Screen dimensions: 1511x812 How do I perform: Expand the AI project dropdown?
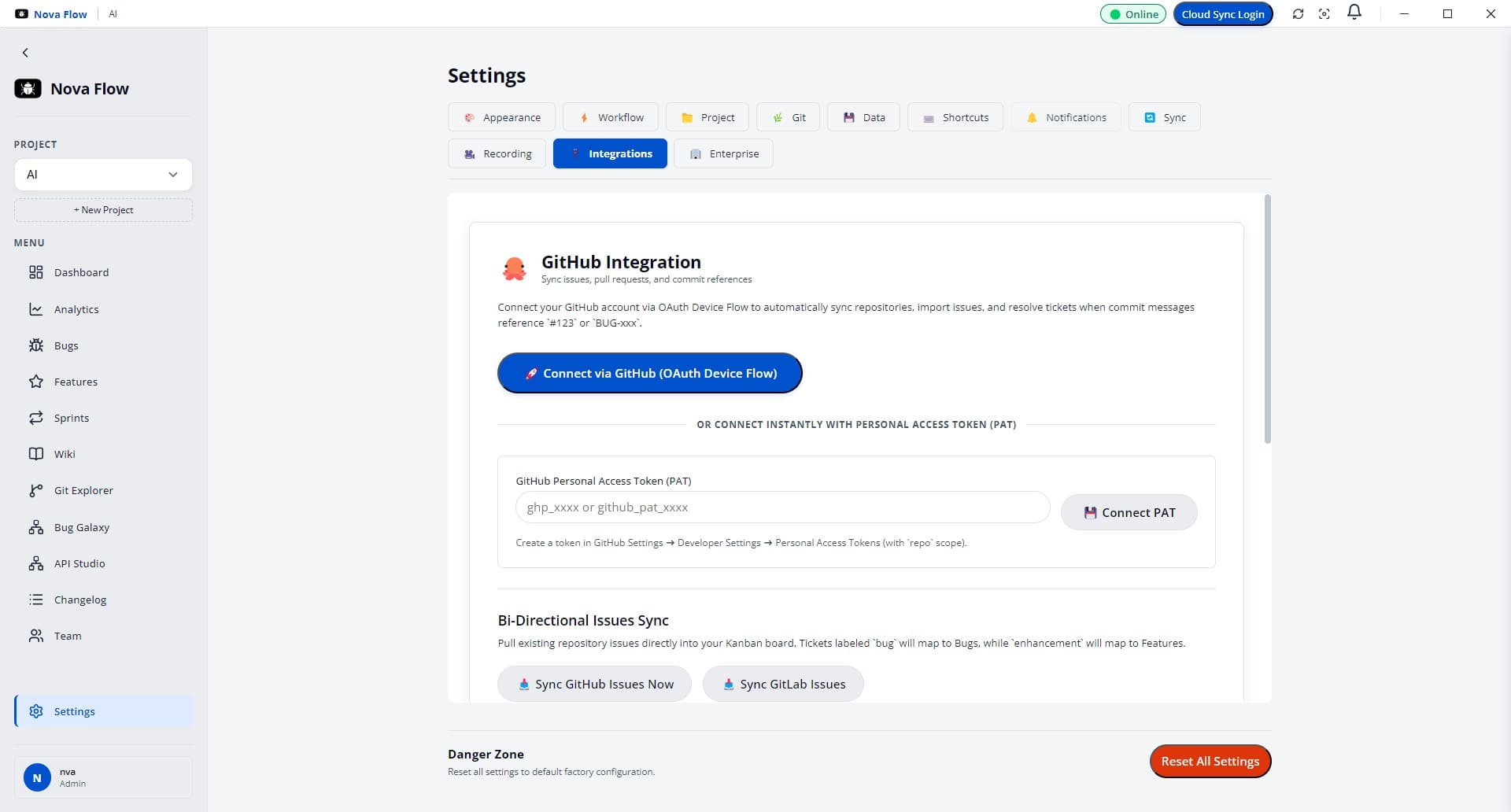coord(103,175)
